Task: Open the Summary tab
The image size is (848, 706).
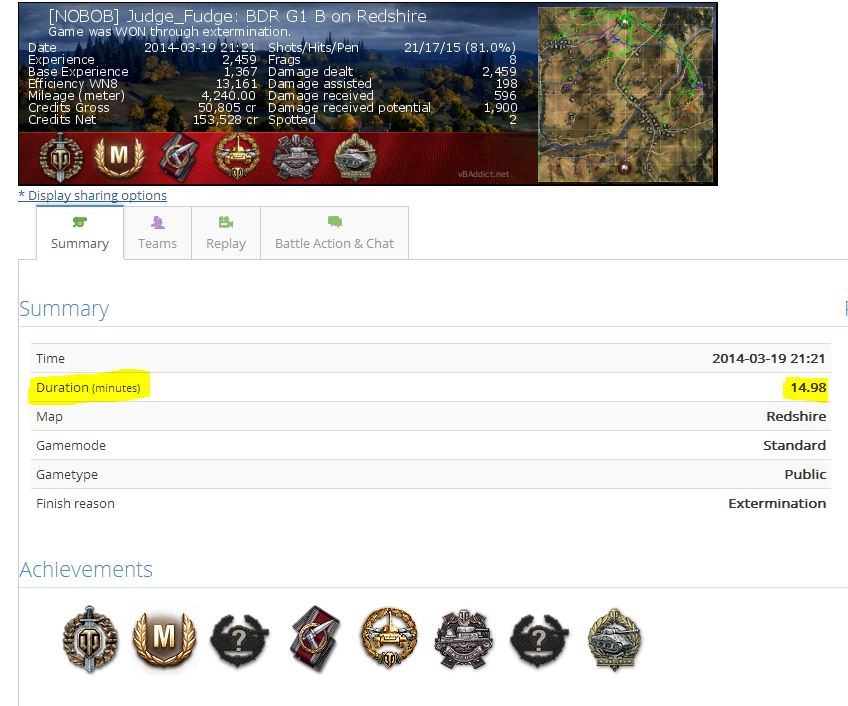Action: (x=80, y=233)
